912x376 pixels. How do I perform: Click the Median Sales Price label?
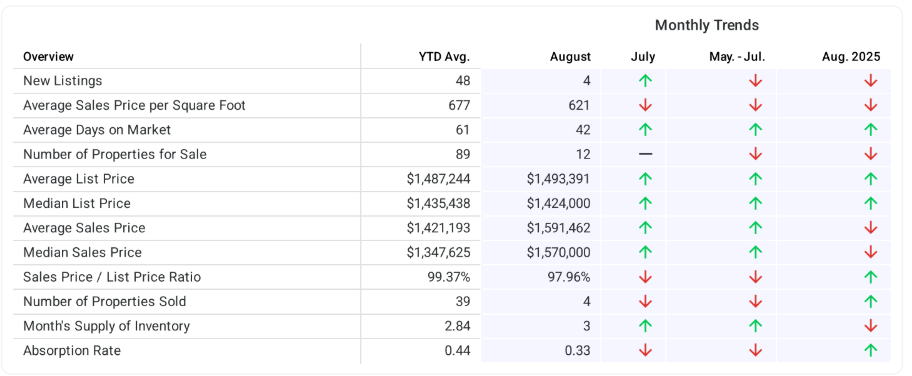(83, 252)
